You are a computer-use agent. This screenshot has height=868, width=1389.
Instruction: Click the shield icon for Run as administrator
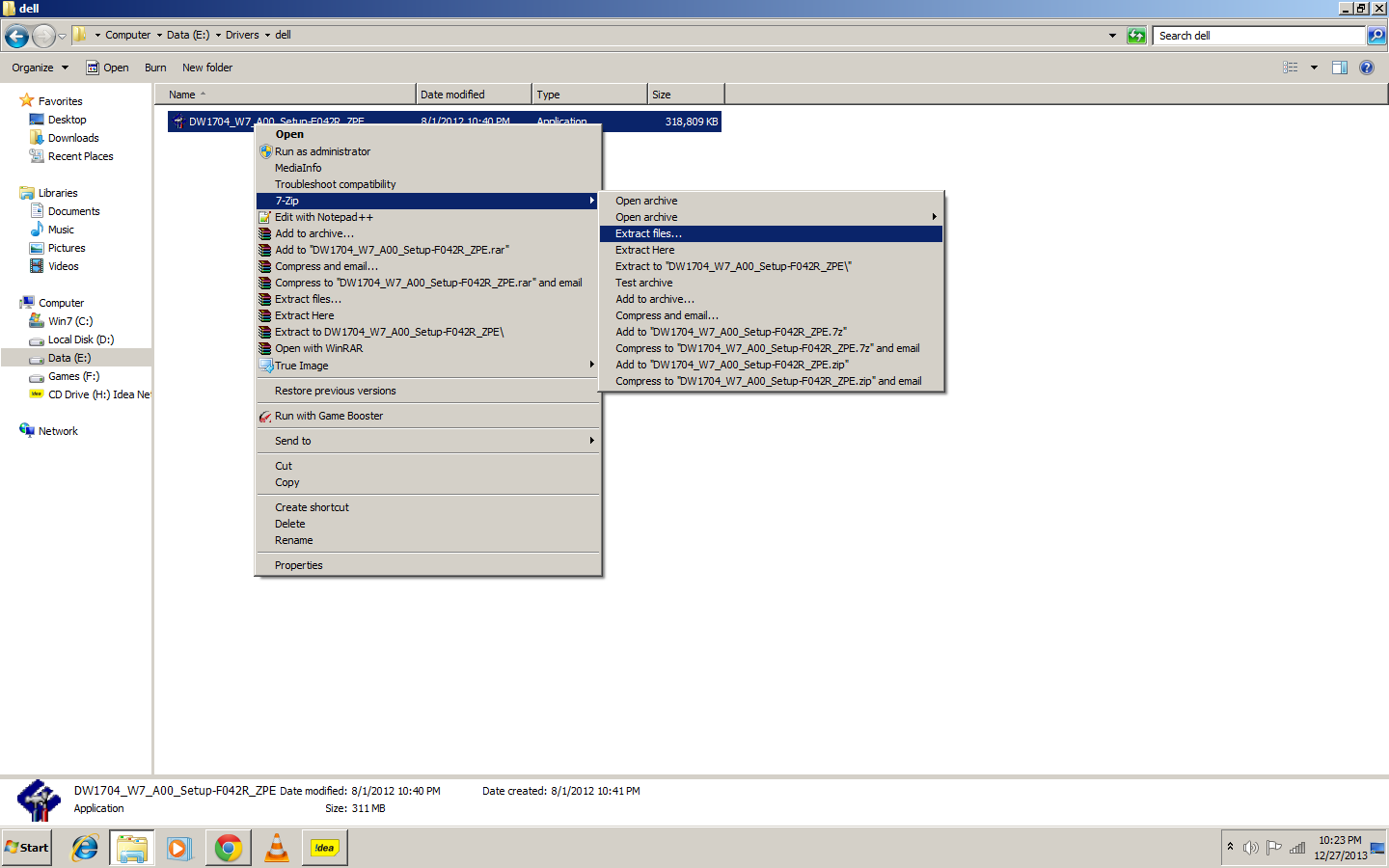265,151
